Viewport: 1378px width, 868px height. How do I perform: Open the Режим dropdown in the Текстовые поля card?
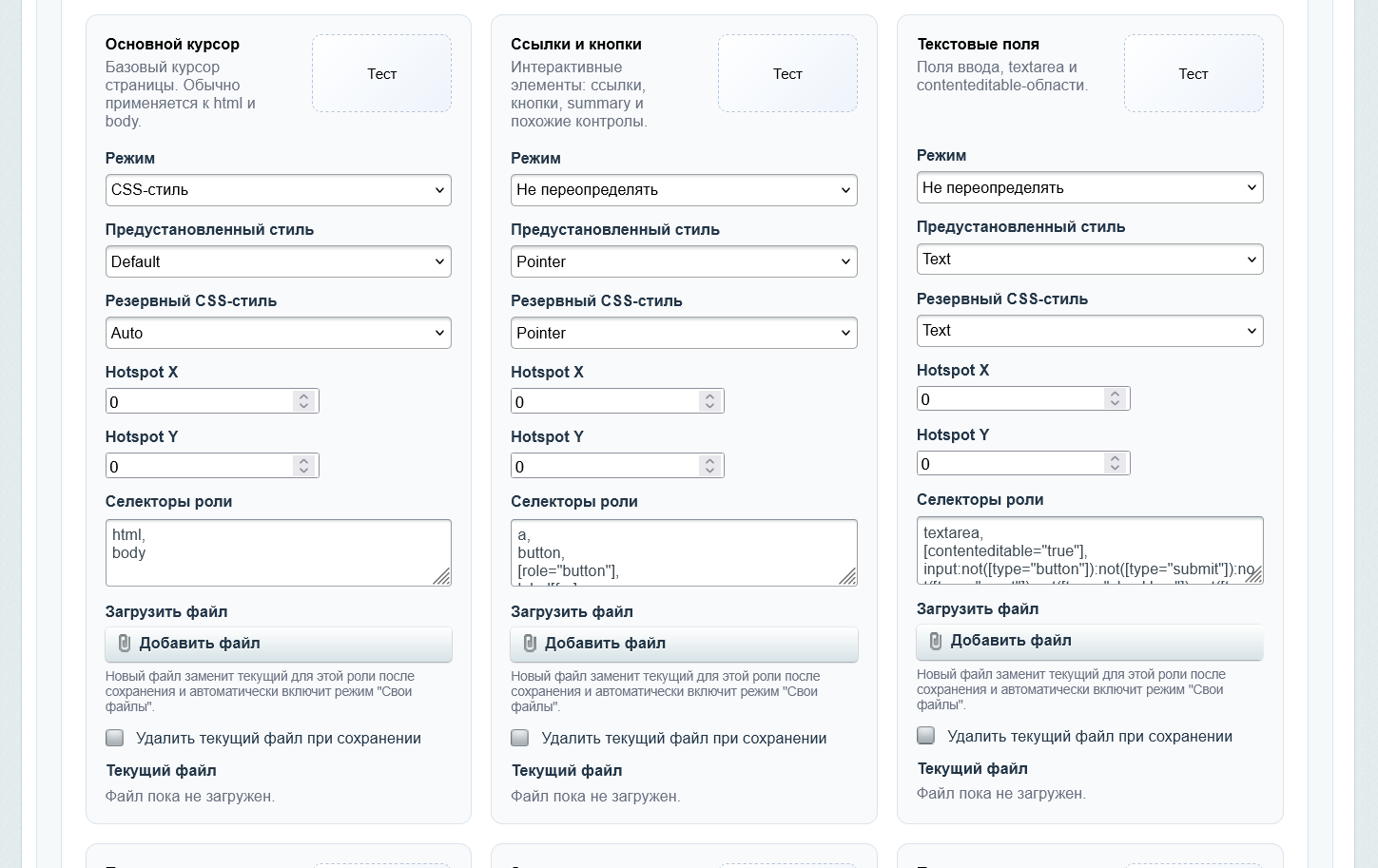(1090, 187)
